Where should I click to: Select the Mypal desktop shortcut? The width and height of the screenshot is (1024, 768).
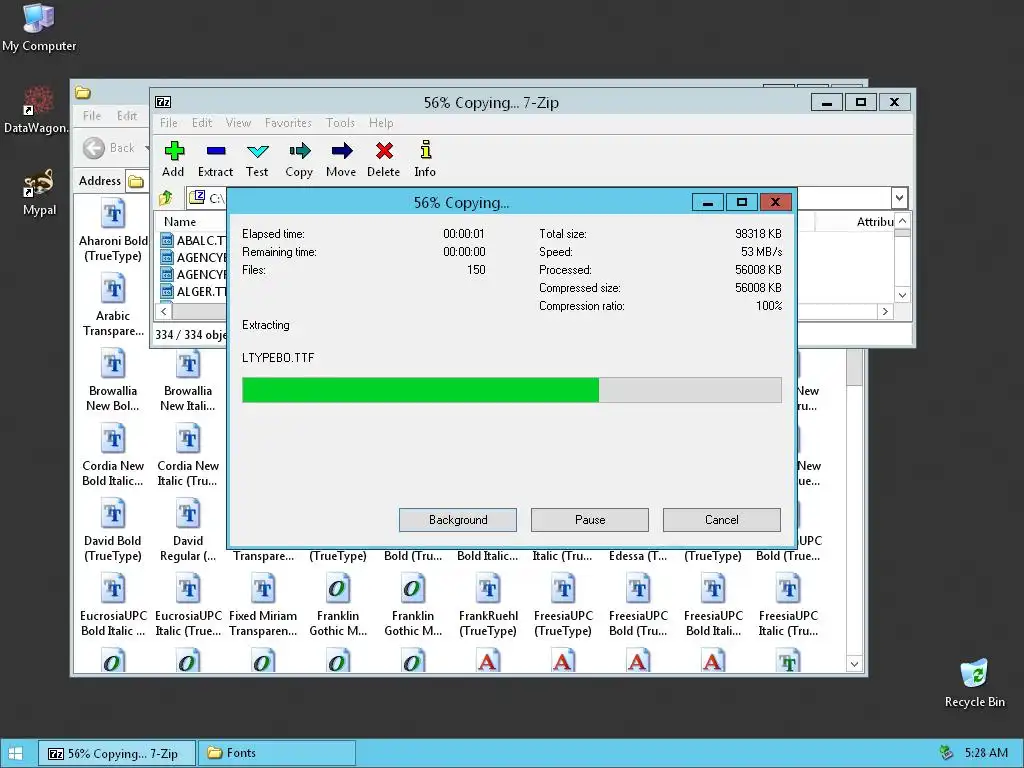point(39,193)
